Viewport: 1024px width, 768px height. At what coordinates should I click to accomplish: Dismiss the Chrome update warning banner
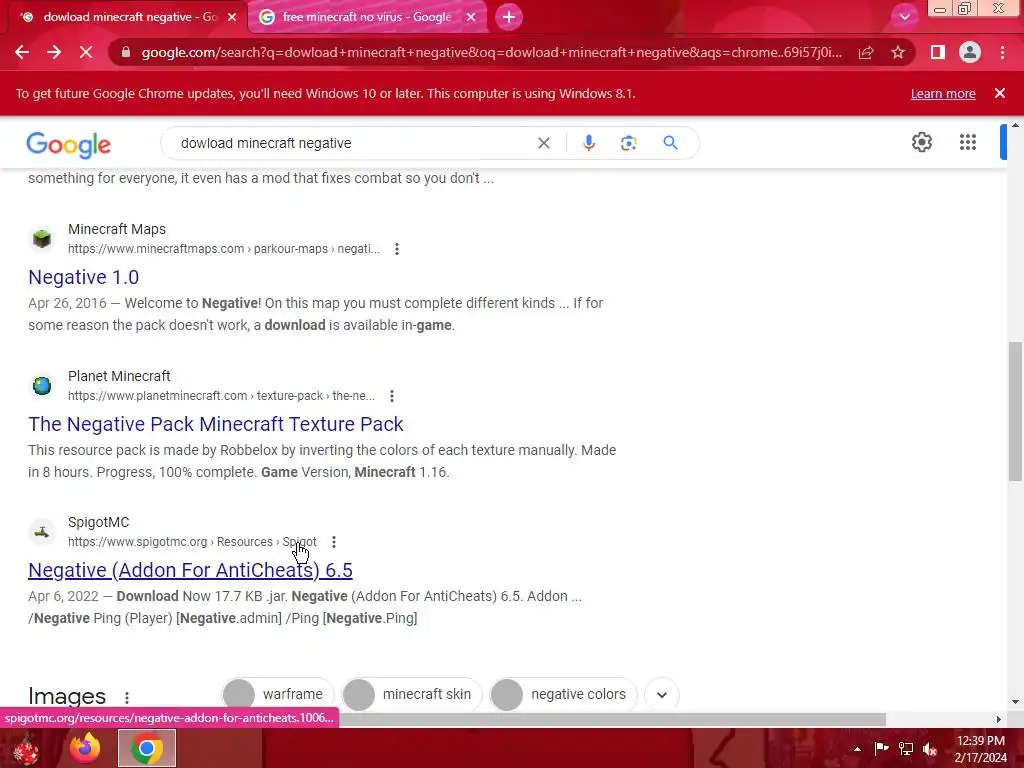tap(999, 93)
